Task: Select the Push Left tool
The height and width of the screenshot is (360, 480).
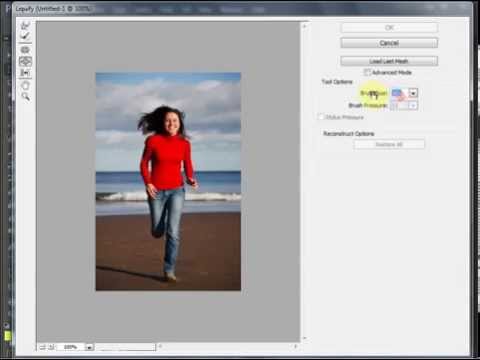Action: [25, 73]
